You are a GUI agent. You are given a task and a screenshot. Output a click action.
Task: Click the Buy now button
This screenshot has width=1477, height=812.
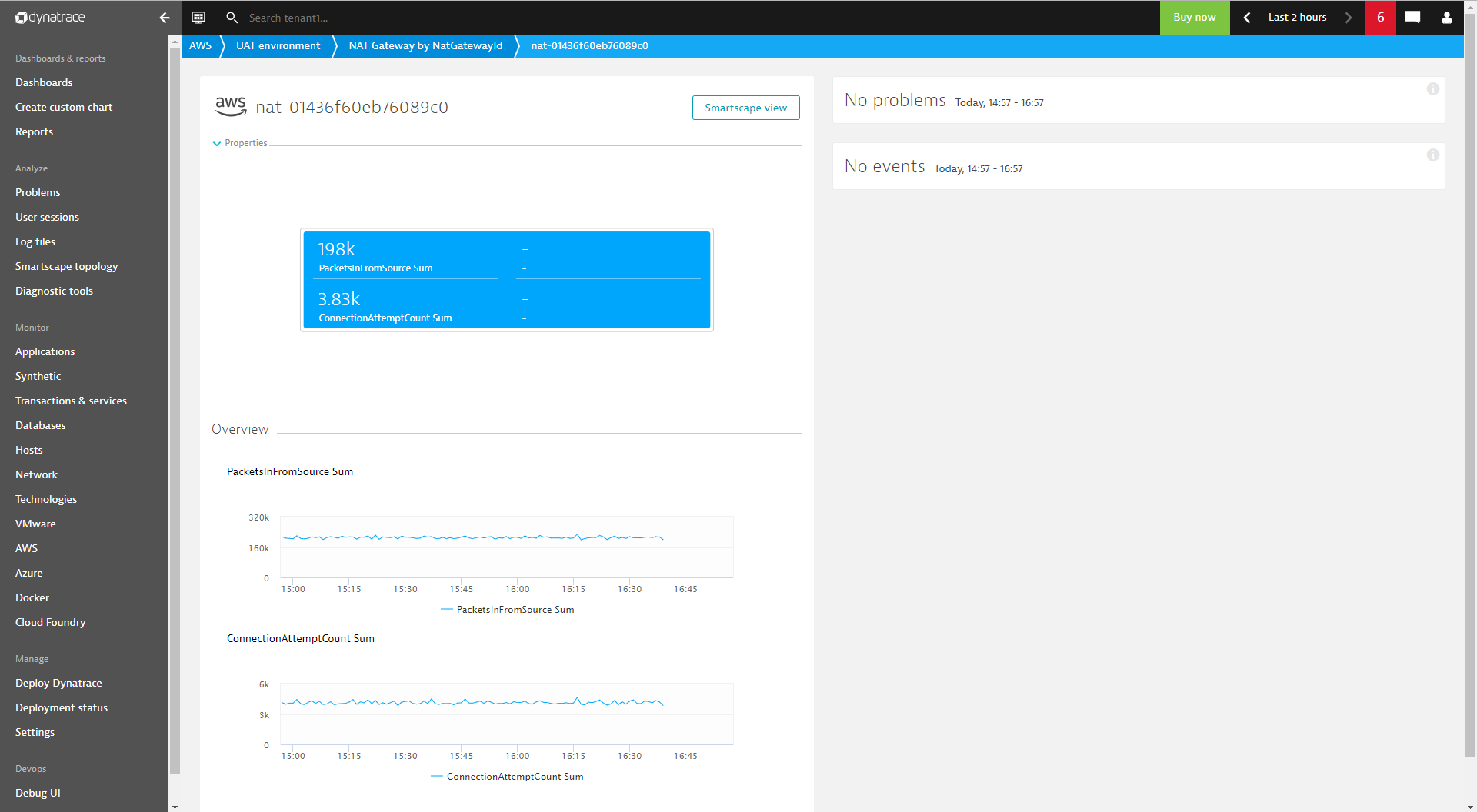pyautogui.click(x=1194, y=17)
